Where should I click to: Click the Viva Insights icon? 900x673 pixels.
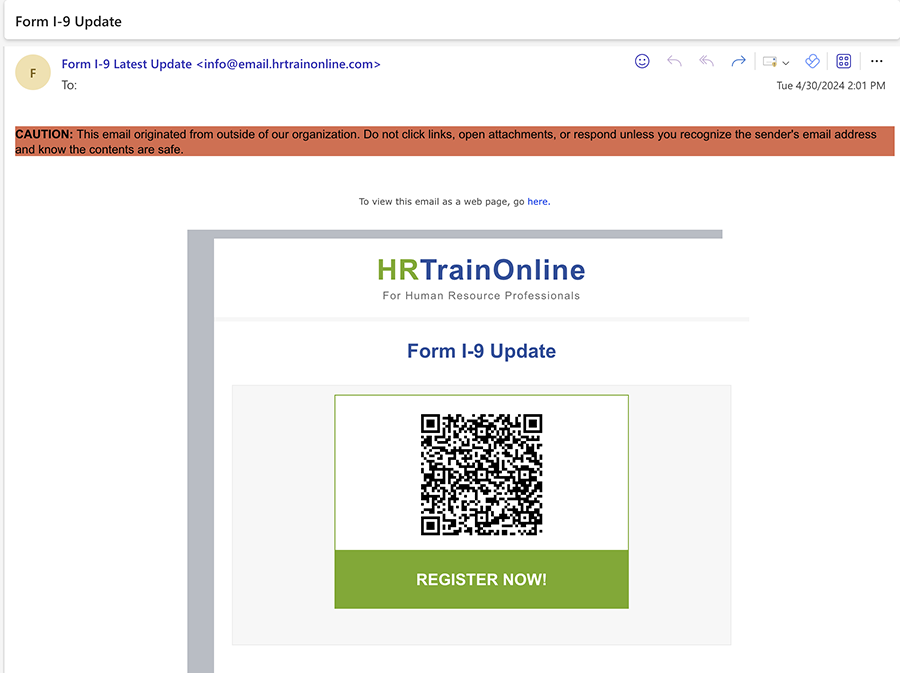click(x=812, y=61)
